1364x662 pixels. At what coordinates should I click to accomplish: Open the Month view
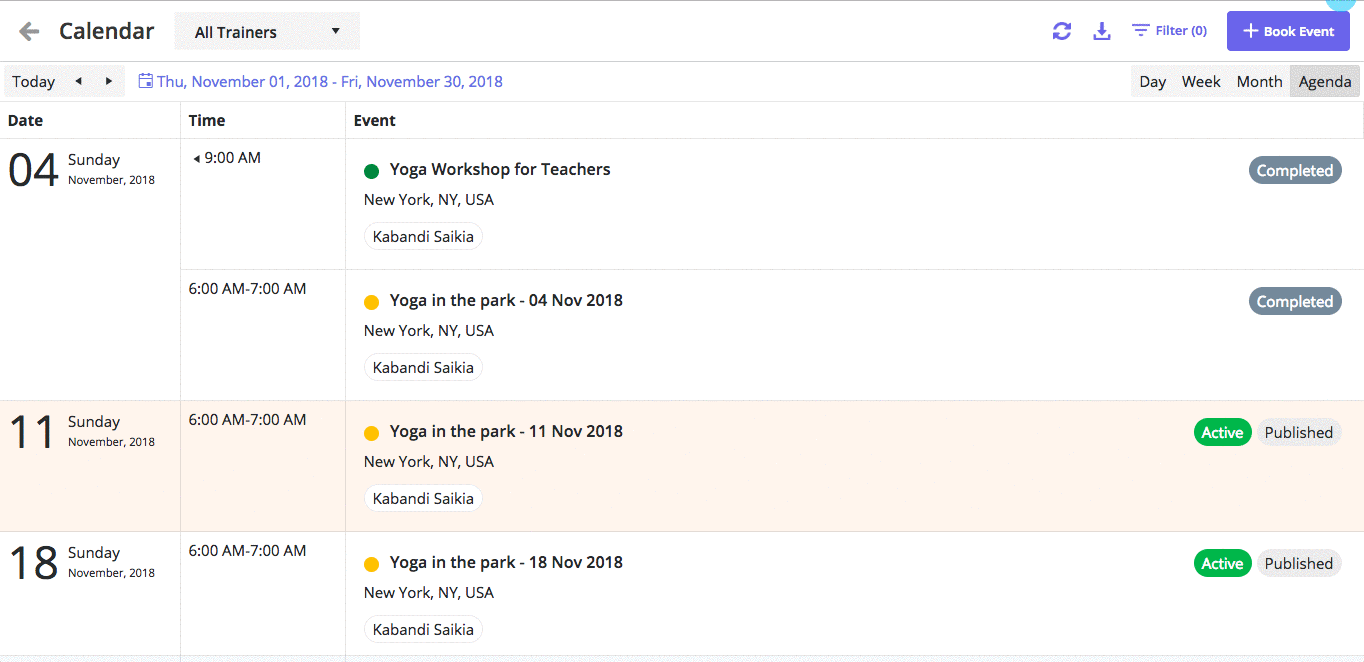pyautogui.click(x=1259, y=81)
